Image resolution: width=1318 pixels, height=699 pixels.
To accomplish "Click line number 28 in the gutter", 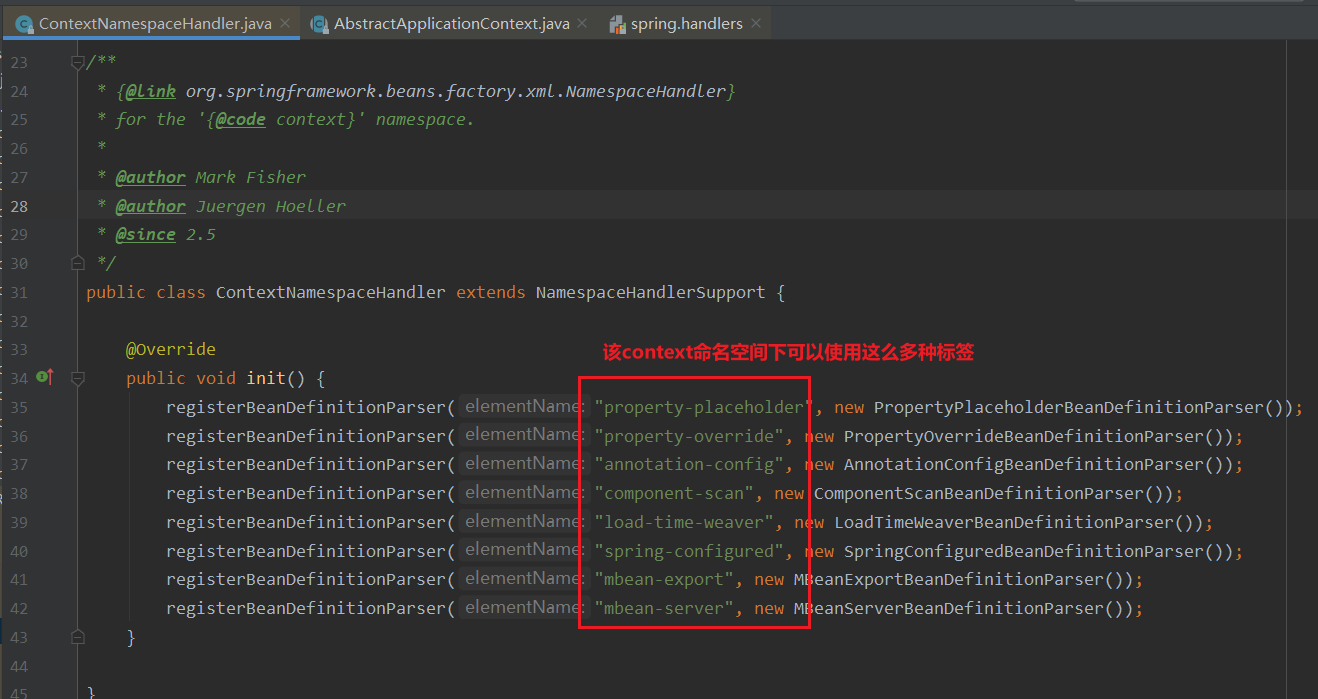I will coord(19,206).
